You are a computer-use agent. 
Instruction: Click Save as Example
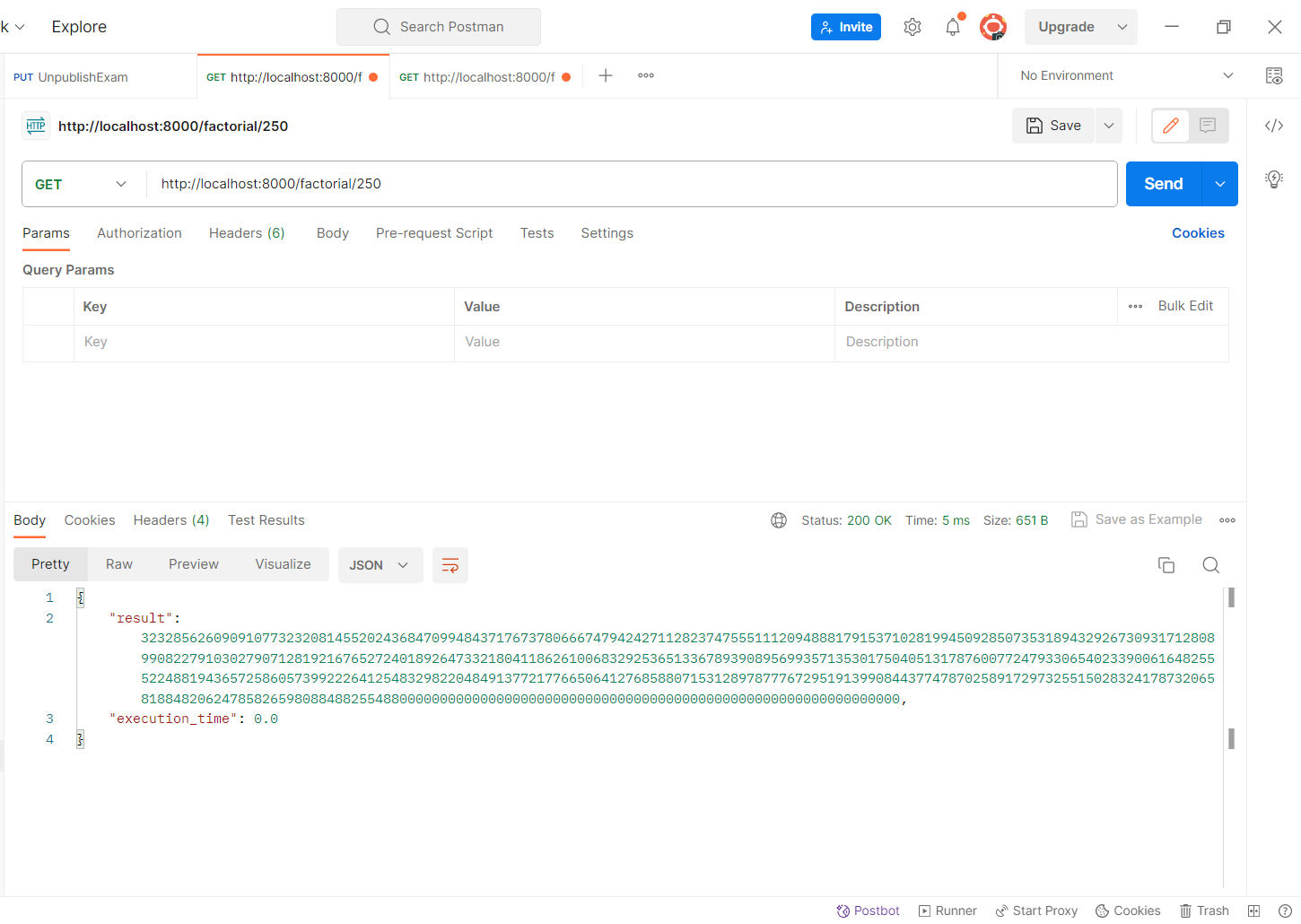(x=1137, y=519)
